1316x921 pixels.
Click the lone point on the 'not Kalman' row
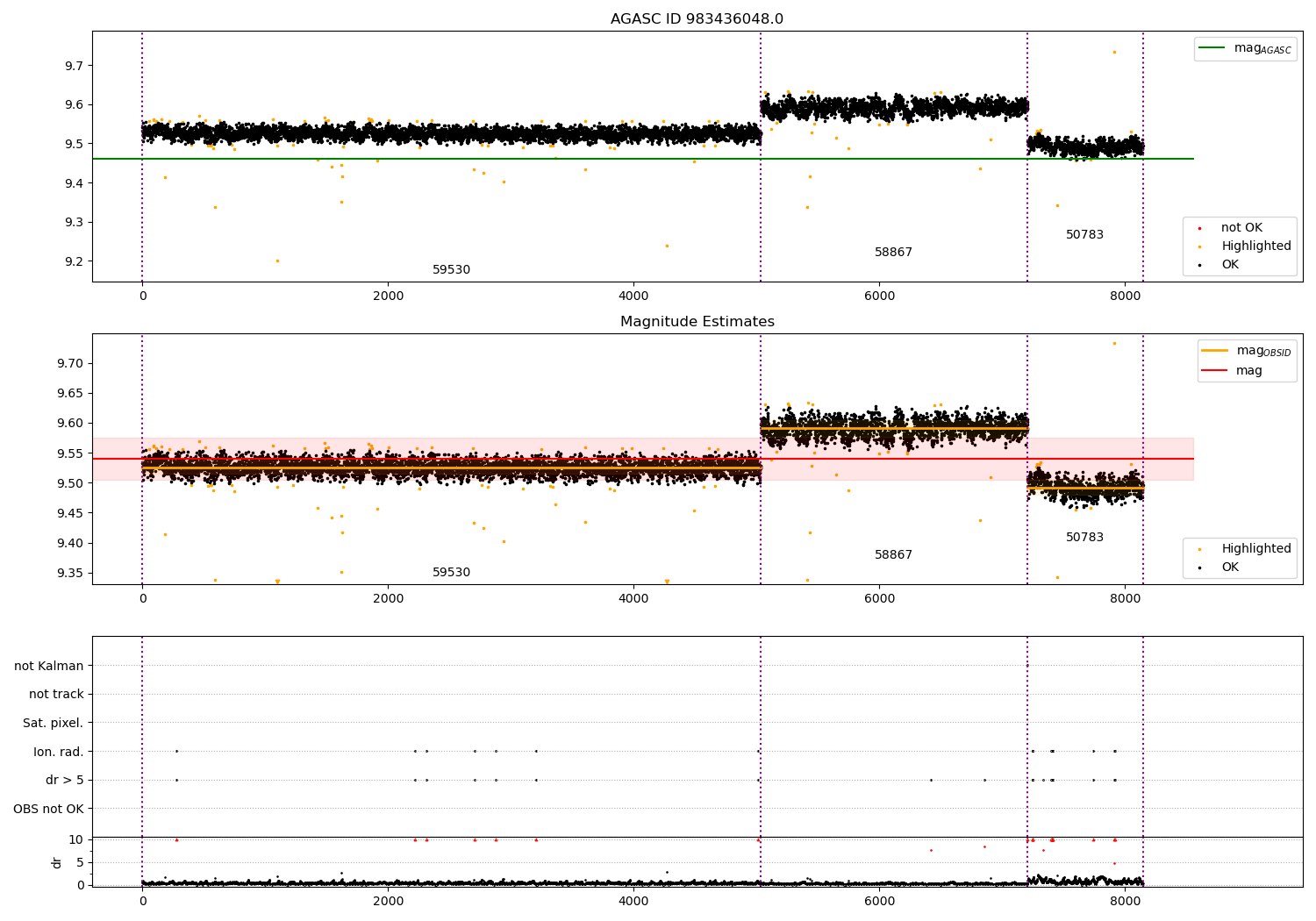[x=1027, y=666]
